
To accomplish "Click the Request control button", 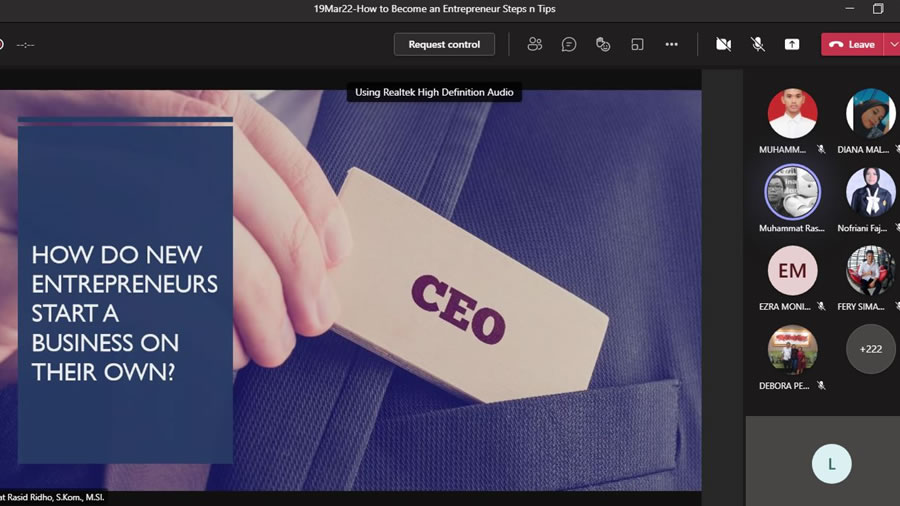I will [x=444, y=44].
